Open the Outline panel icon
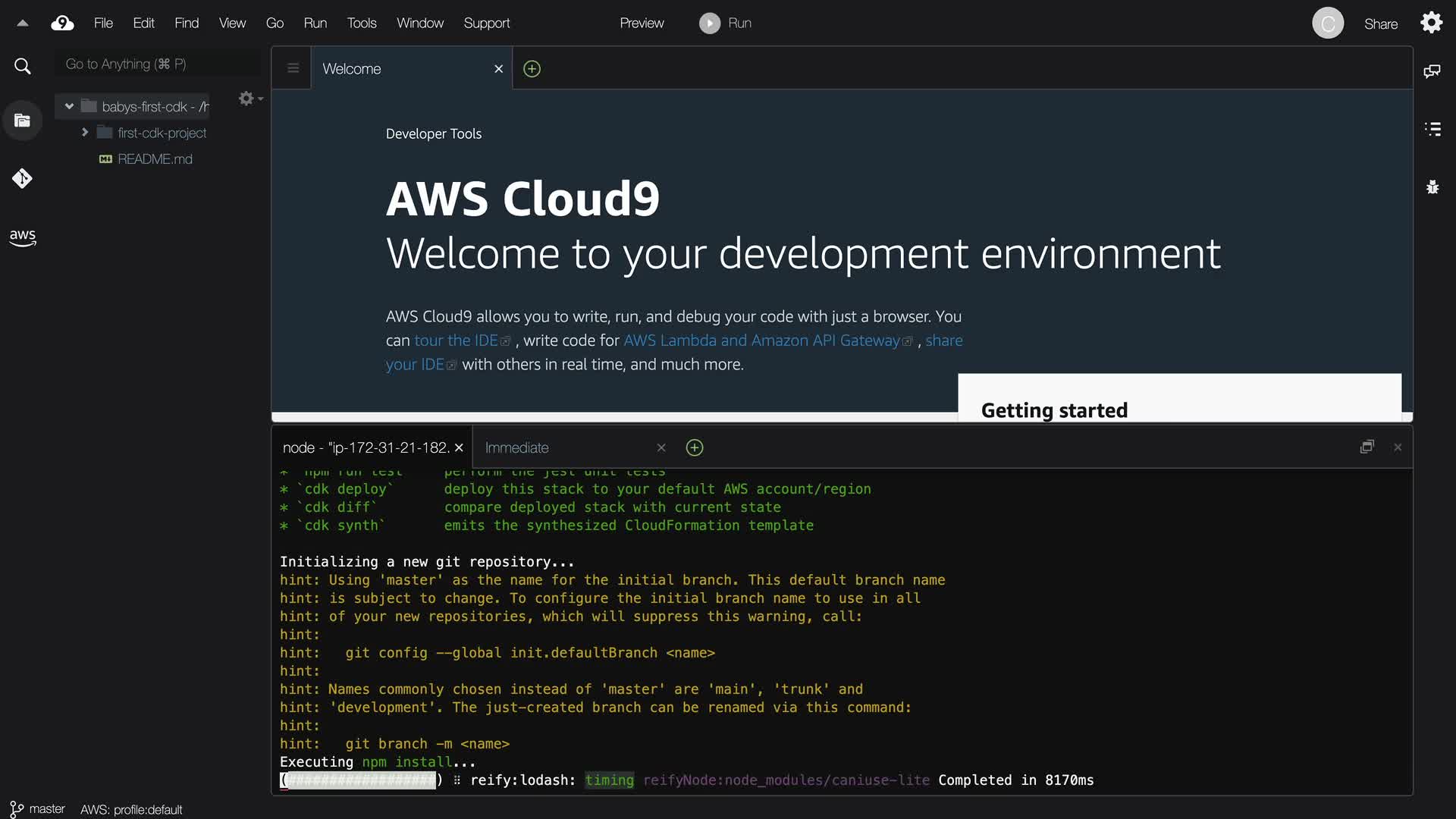 click(1432, 129)
